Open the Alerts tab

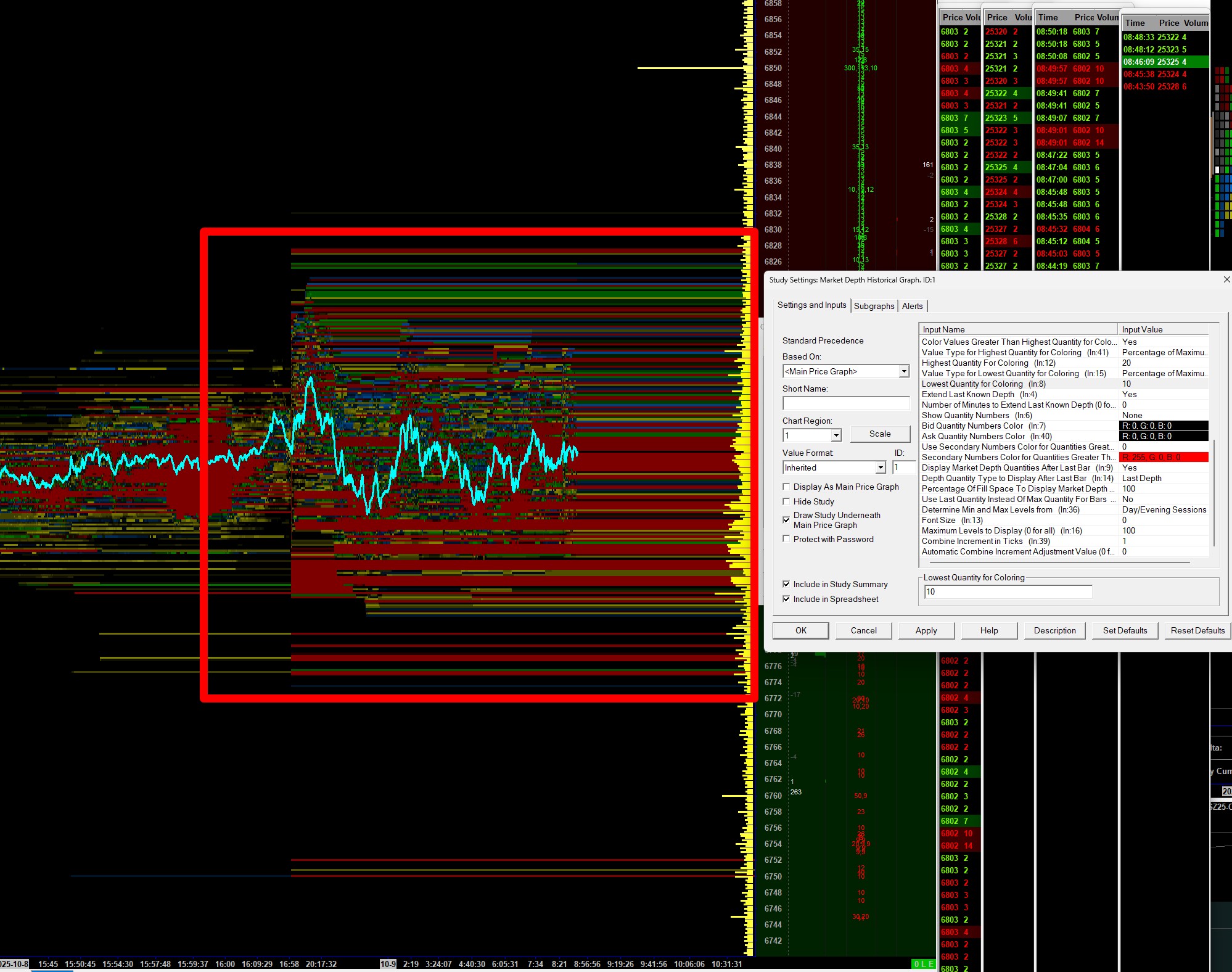click(912, 306)
